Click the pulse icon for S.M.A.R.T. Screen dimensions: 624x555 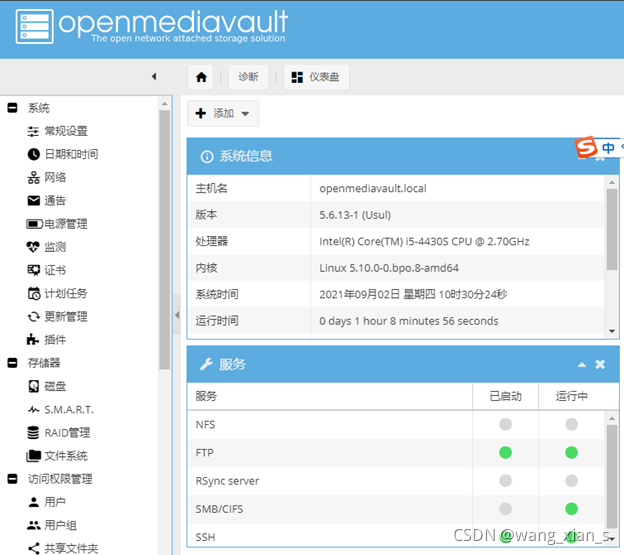(x=34, y=409)
